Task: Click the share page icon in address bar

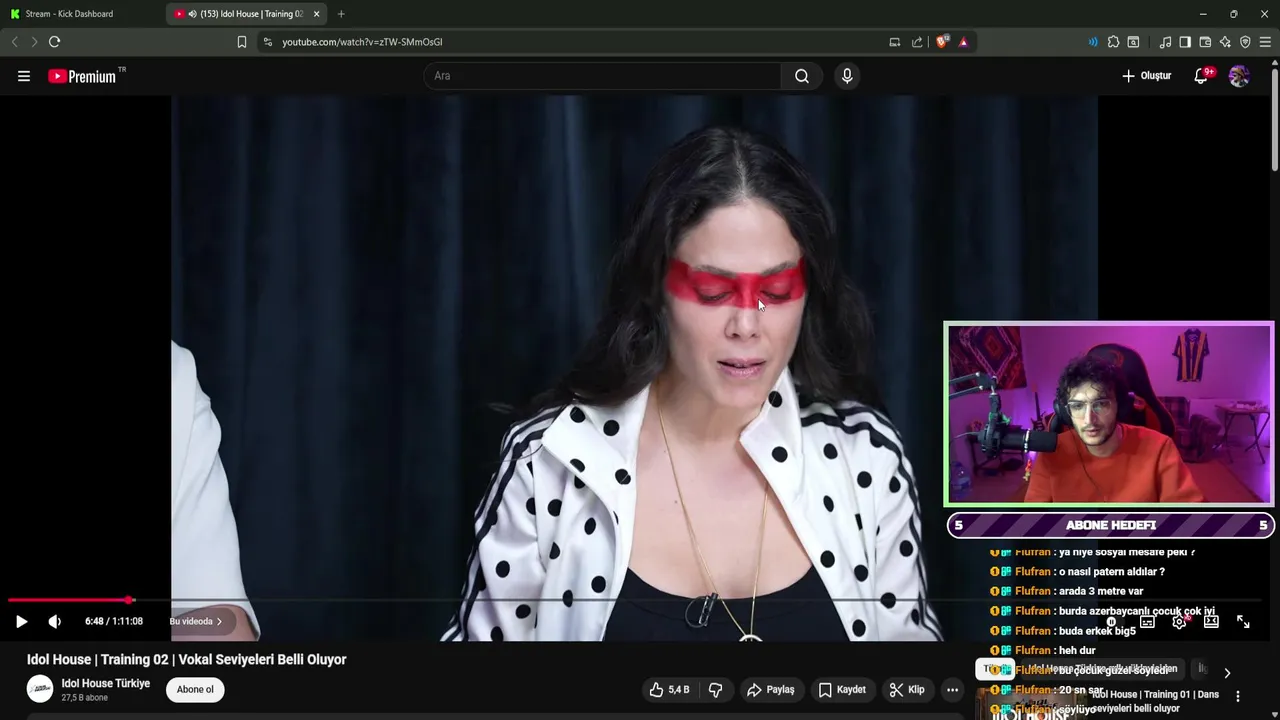Action: pos(917,42)
